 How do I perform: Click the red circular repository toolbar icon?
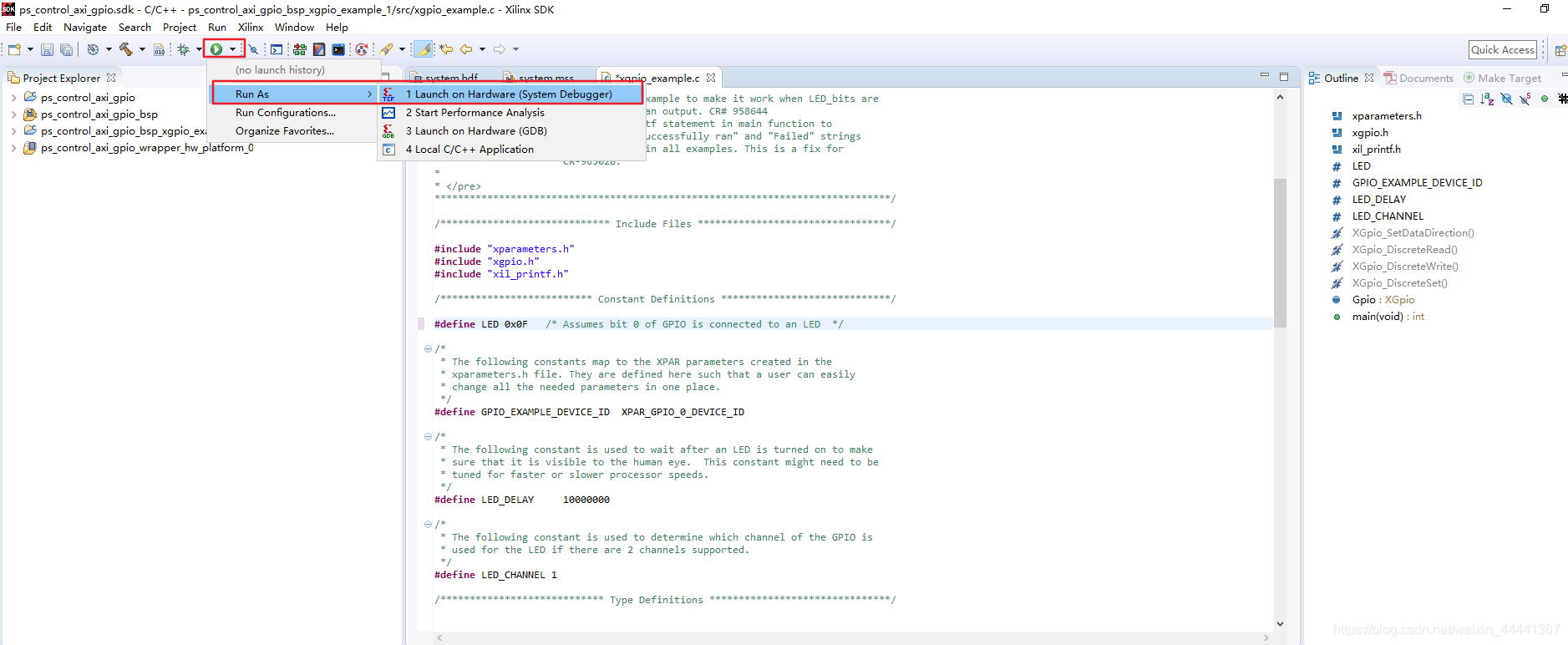(x=361, y=49)
